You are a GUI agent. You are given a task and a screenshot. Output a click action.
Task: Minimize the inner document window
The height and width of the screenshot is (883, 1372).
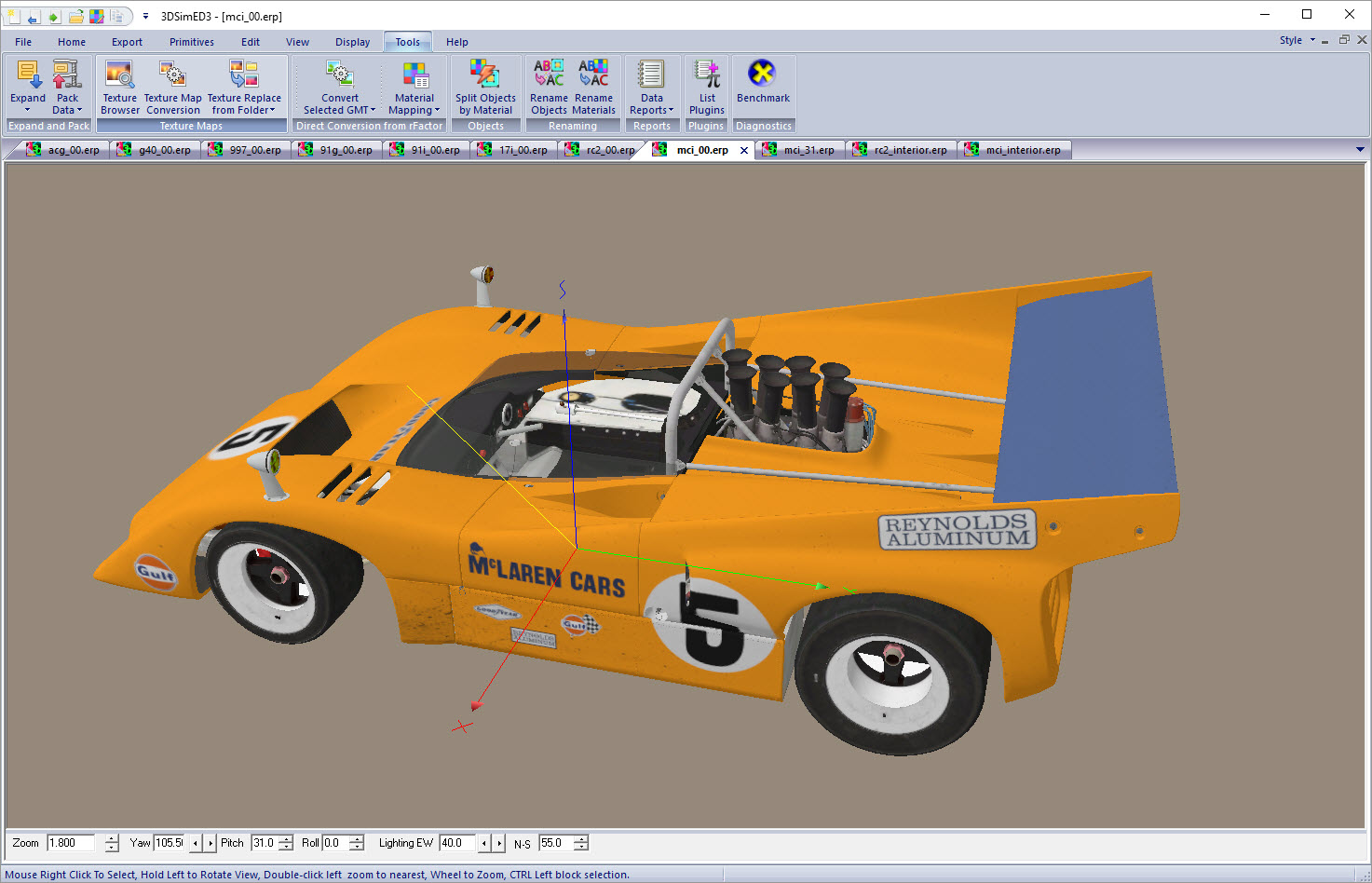click(1324, 40)
